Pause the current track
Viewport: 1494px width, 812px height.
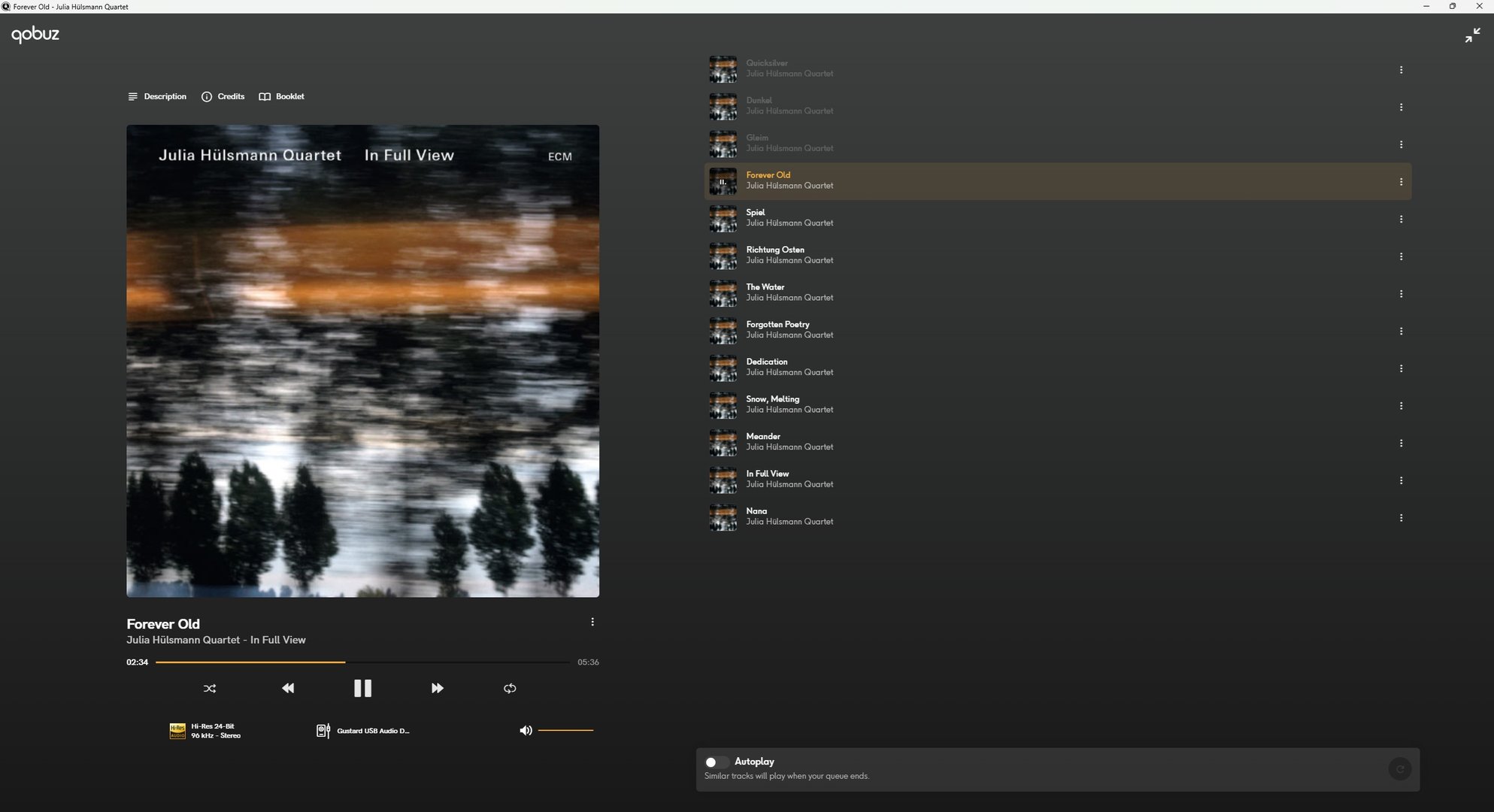[362, 688]
